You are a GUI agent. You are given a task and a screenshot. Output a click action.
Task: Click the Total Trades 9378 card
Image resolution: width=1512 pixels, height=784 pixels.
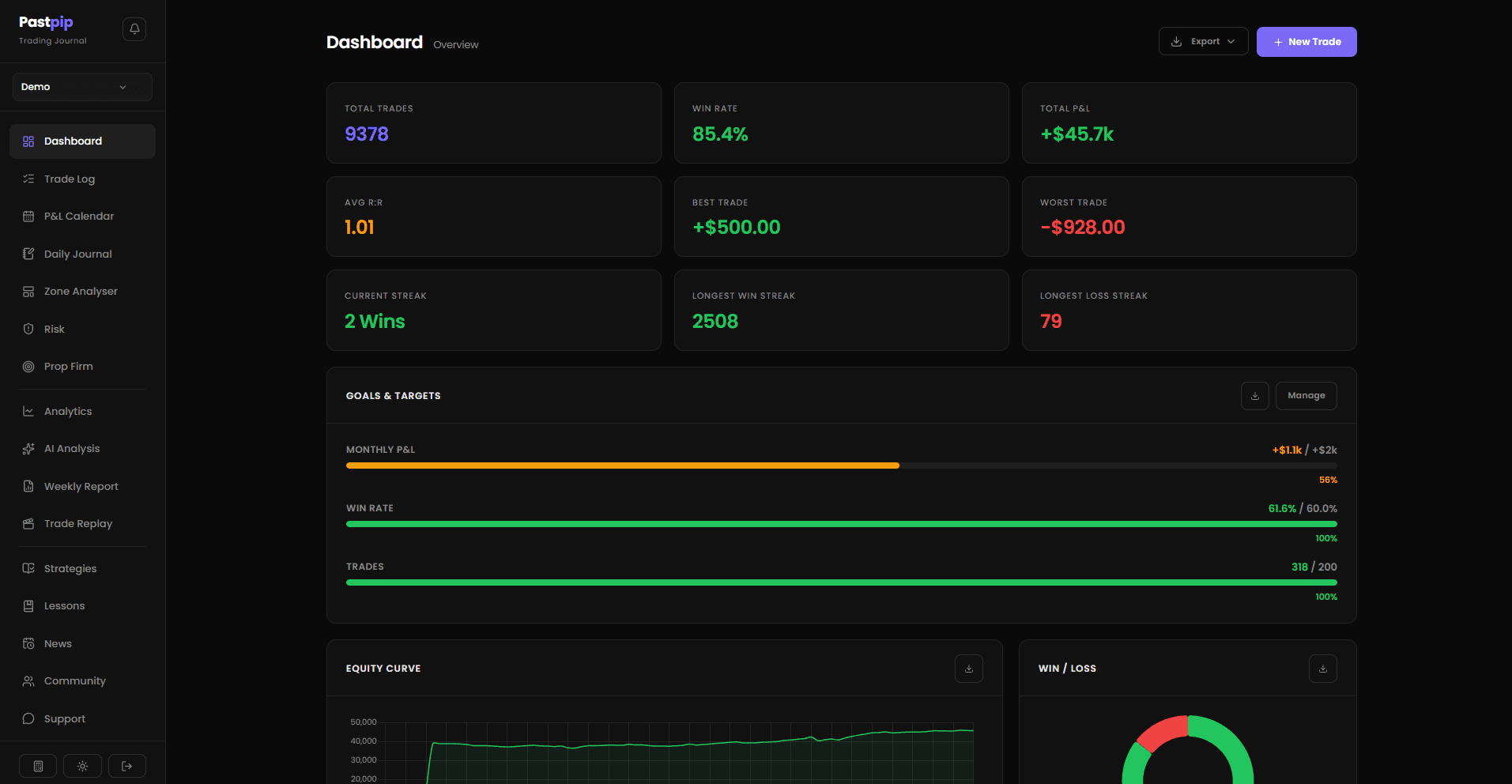[x=494, y=123]
